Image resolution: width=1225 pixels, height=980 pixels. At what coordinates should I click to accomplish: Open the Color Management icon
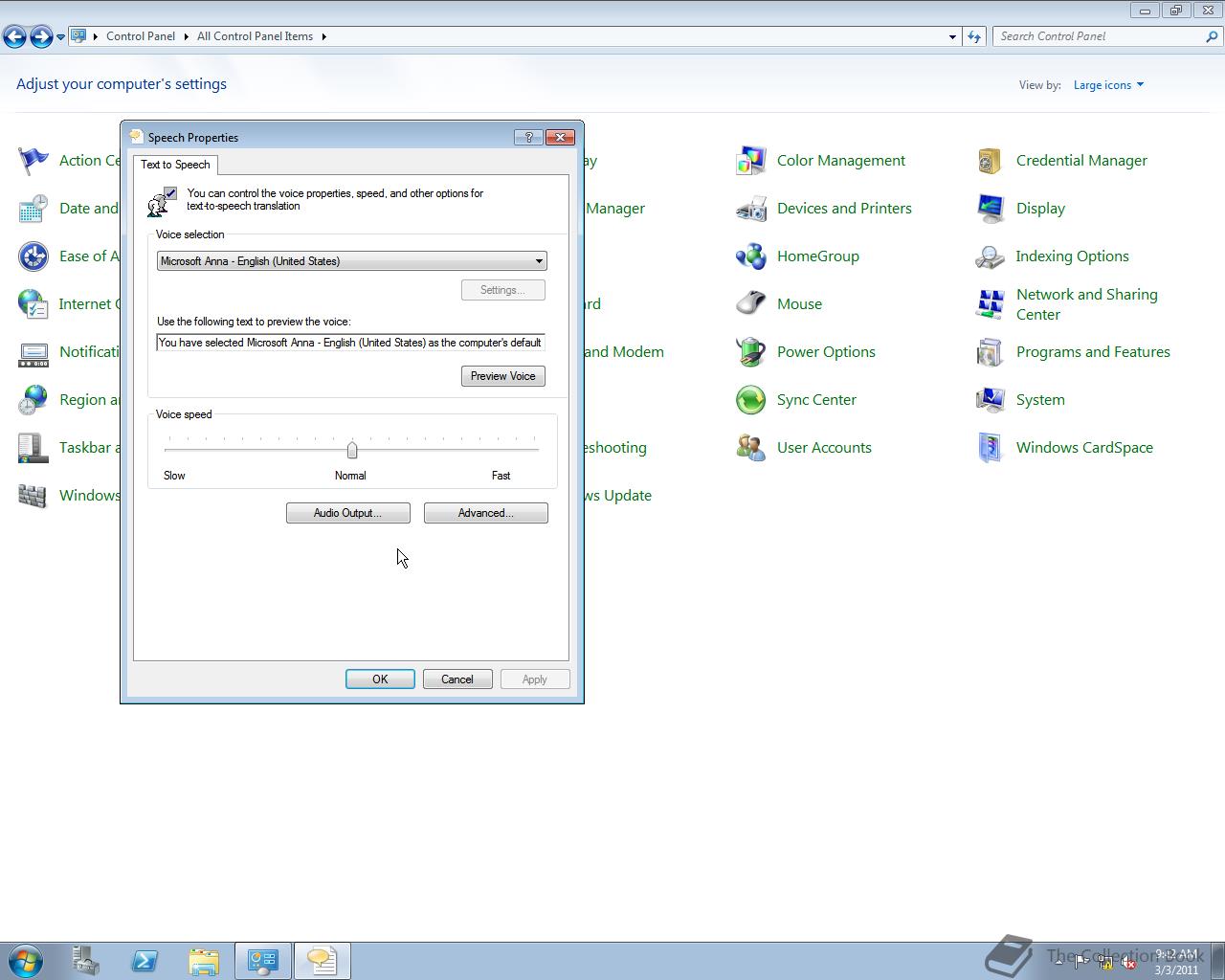click(x=751, y=161)
